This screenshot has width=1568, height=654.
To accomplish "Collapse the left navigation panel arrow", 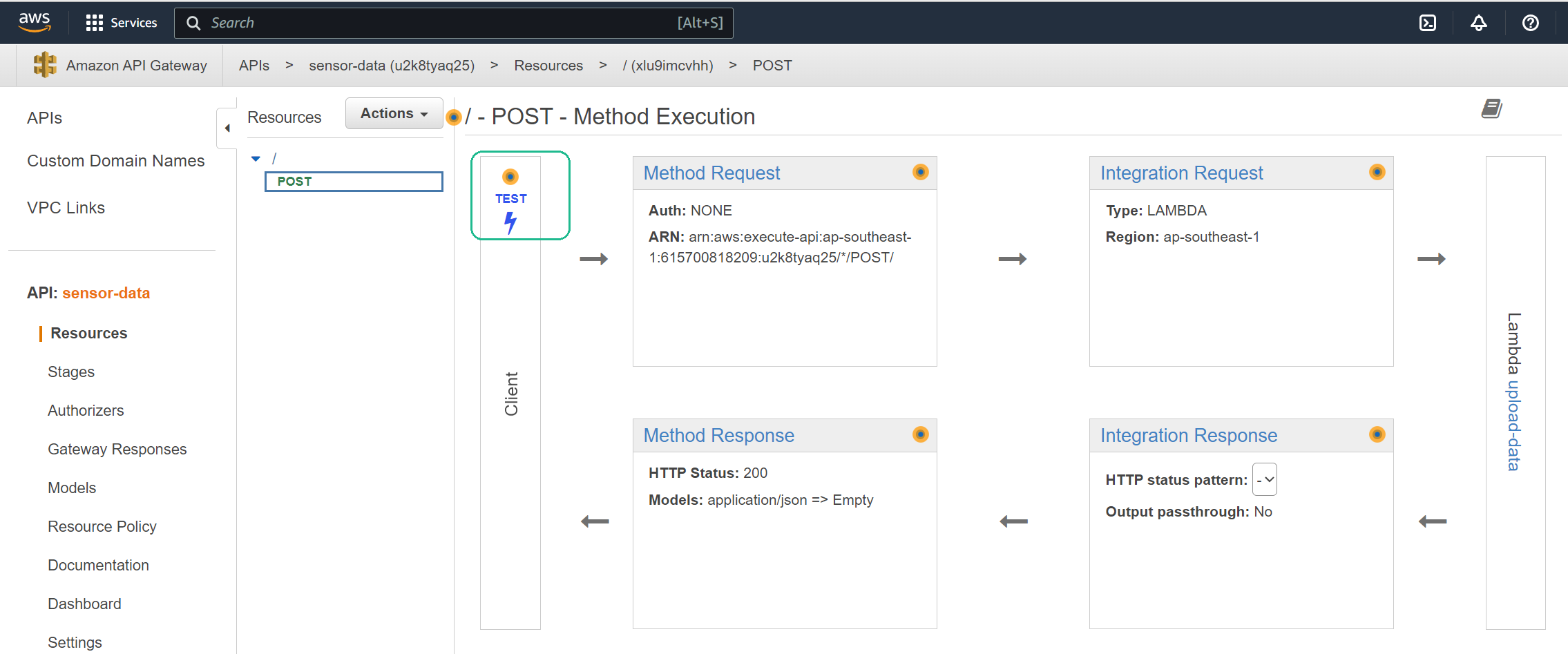I will [x=227, y=128].
